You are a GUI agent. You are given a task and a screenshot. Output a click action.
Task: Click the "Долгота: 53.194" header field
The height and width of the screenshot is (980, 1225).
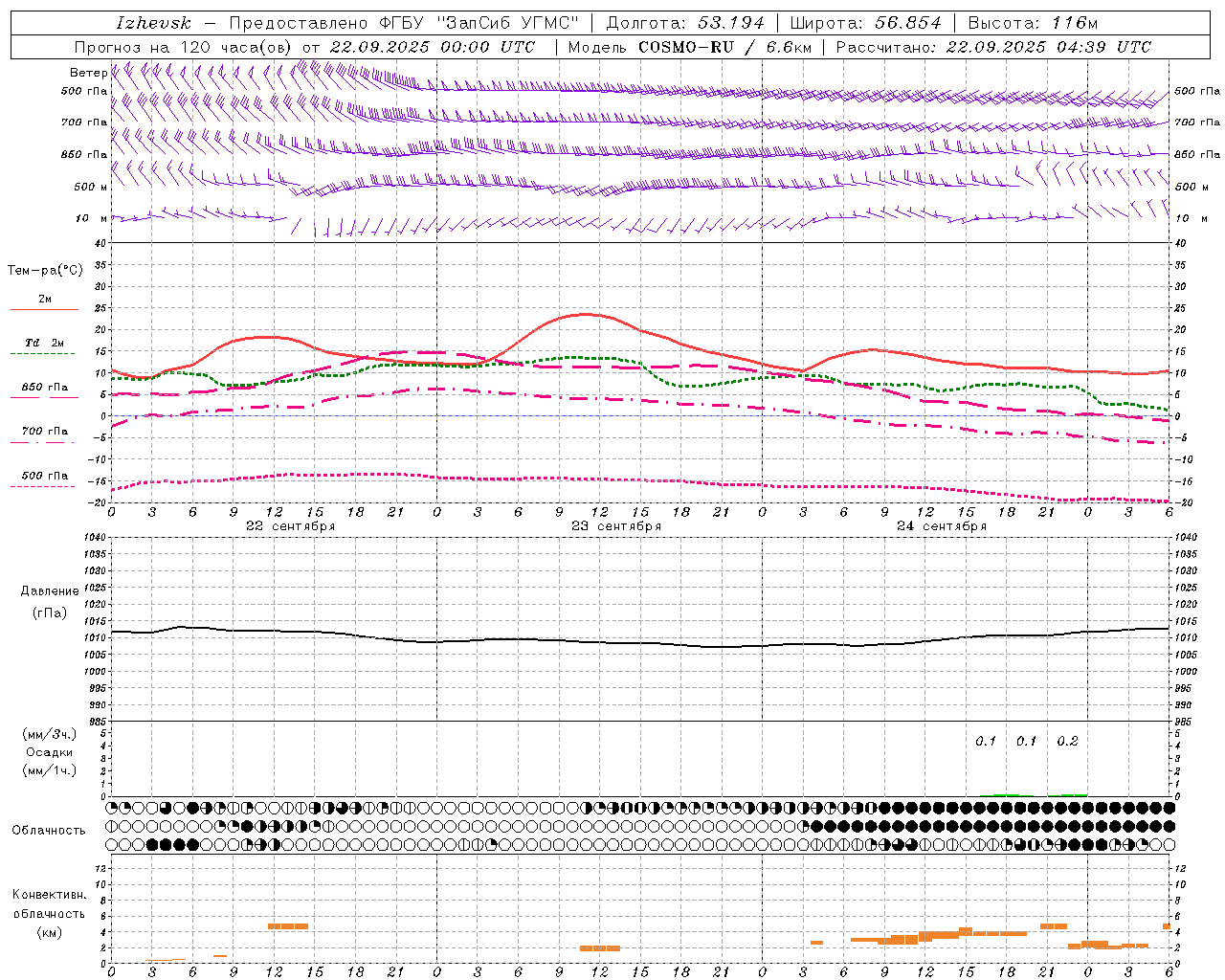pyautogui.click(x=685, y=23)
